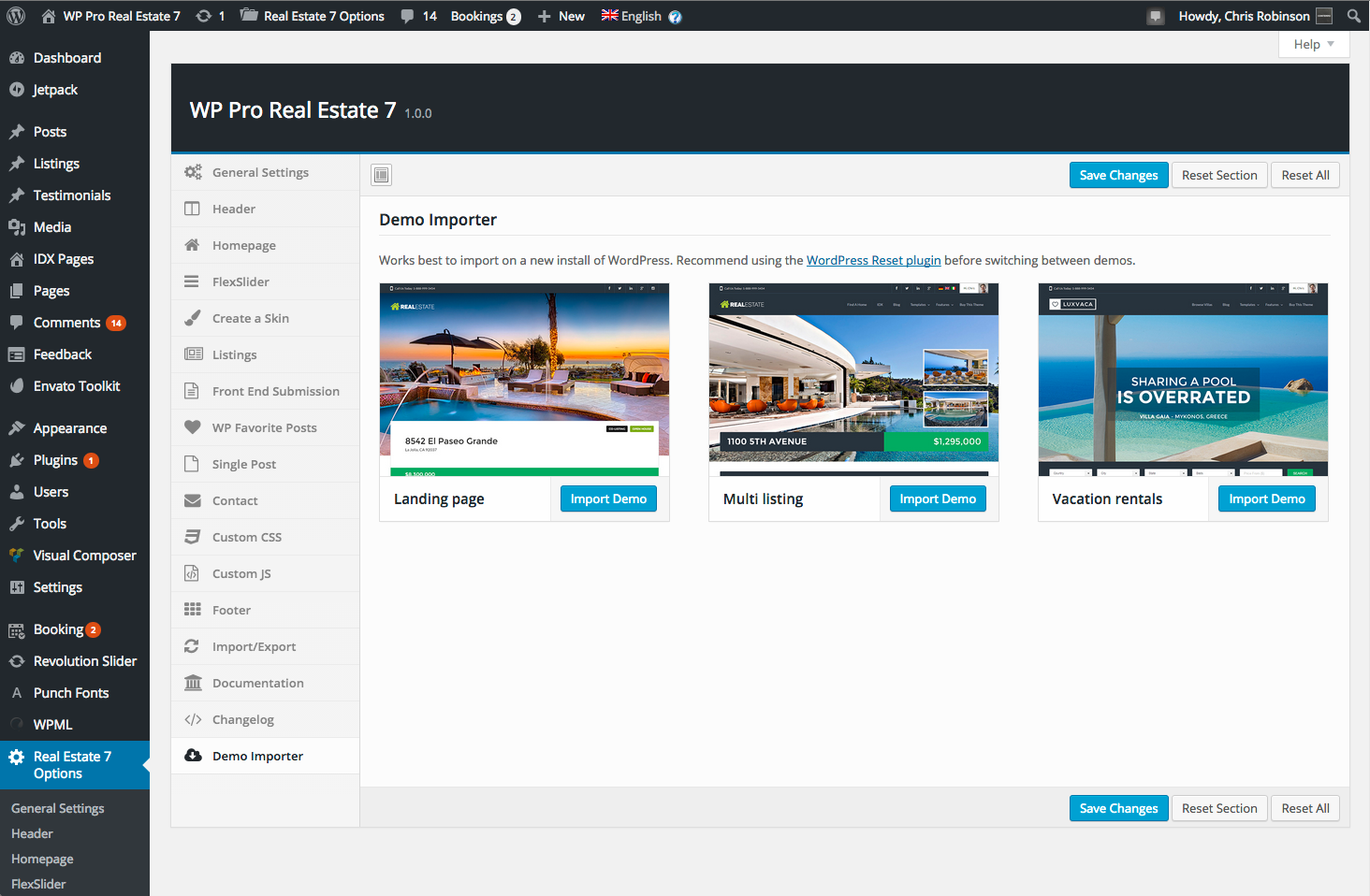The image size is (1370, 896).
Task: Click the Listings panel icon
Action: click(193, 354)
